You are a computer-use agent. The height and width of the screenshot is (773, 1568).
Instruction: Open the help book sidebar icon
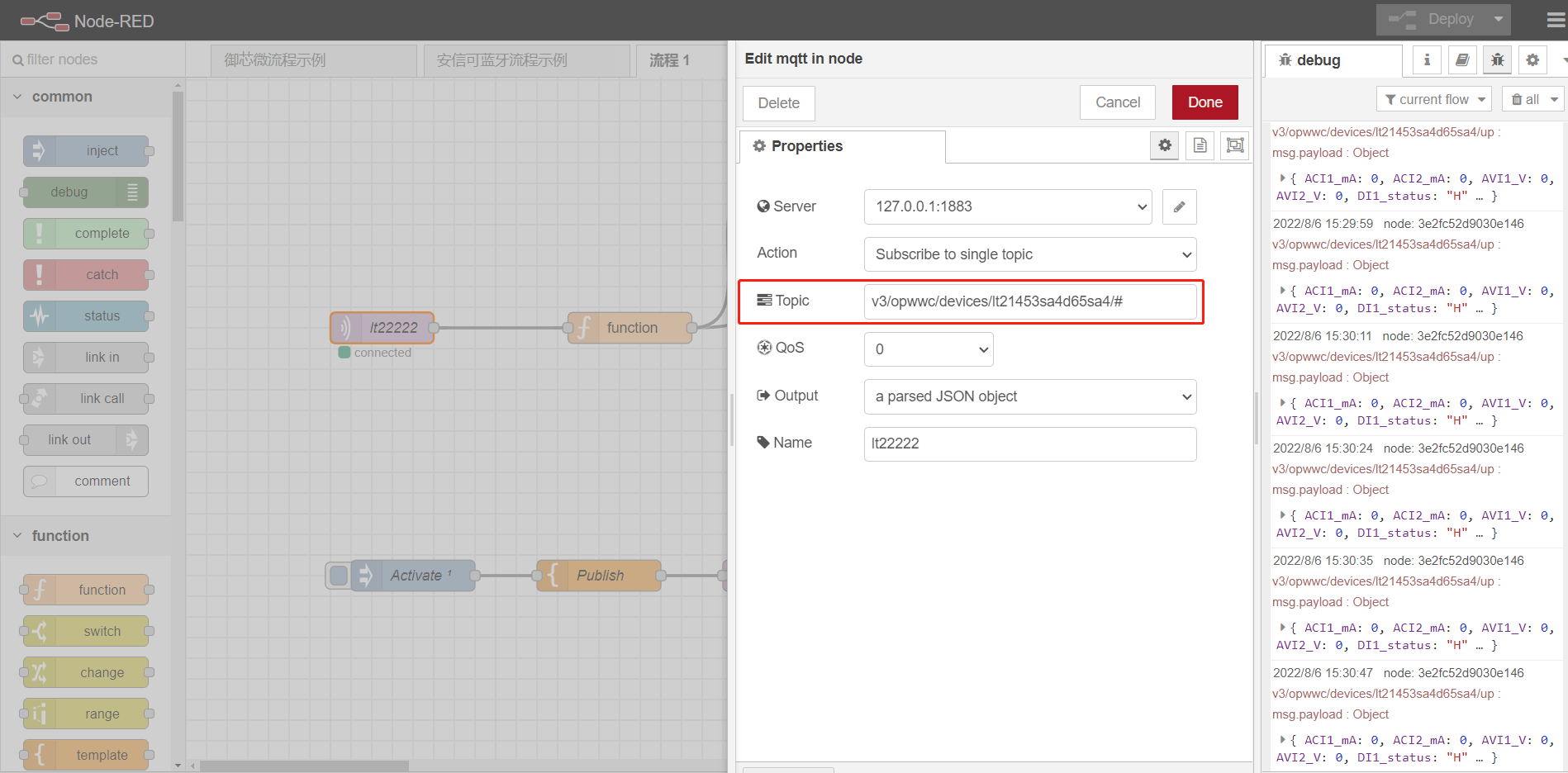pos(1462,59)
